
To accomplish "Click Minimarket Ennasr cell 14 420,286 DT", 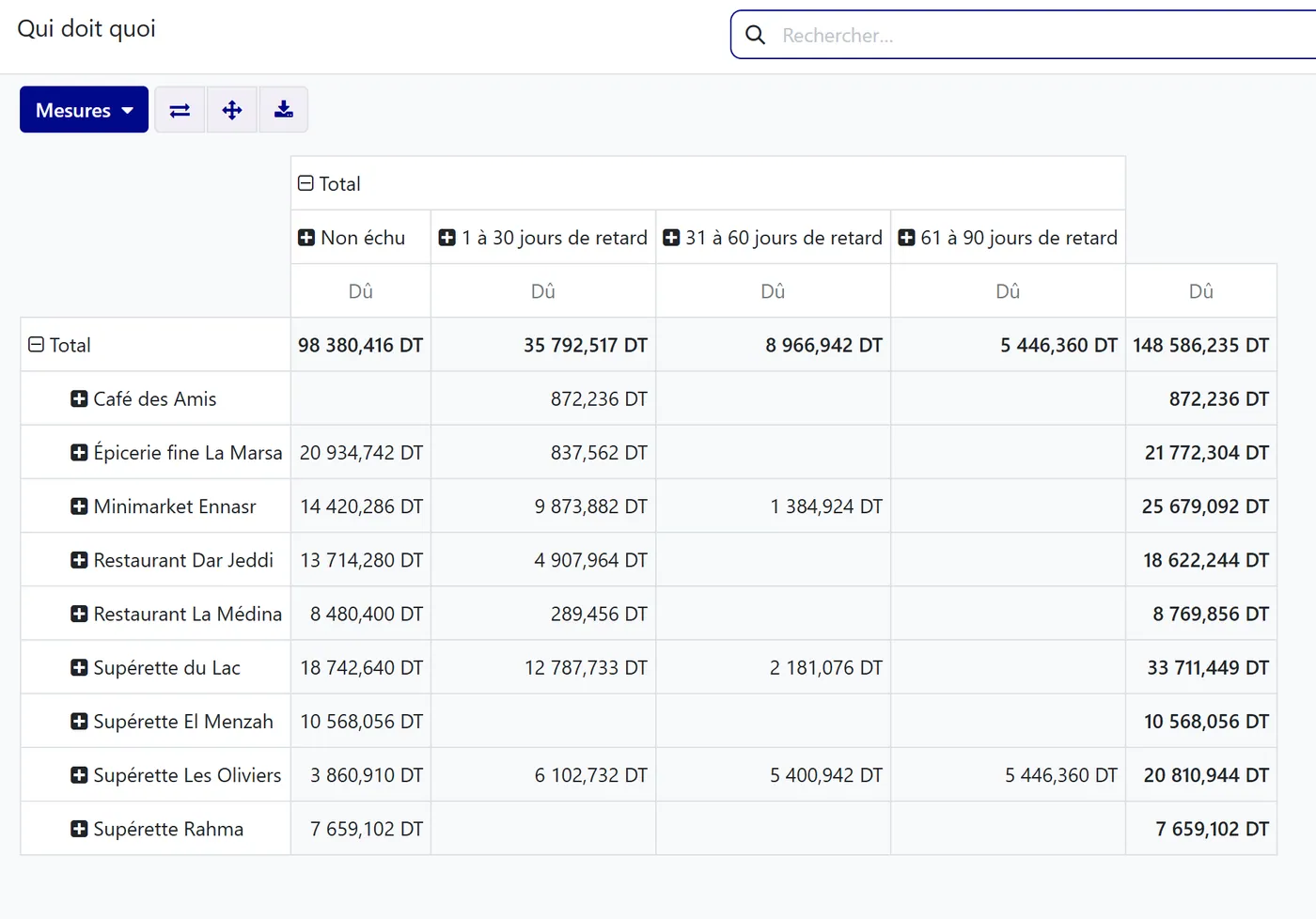I will coord(361,506).
